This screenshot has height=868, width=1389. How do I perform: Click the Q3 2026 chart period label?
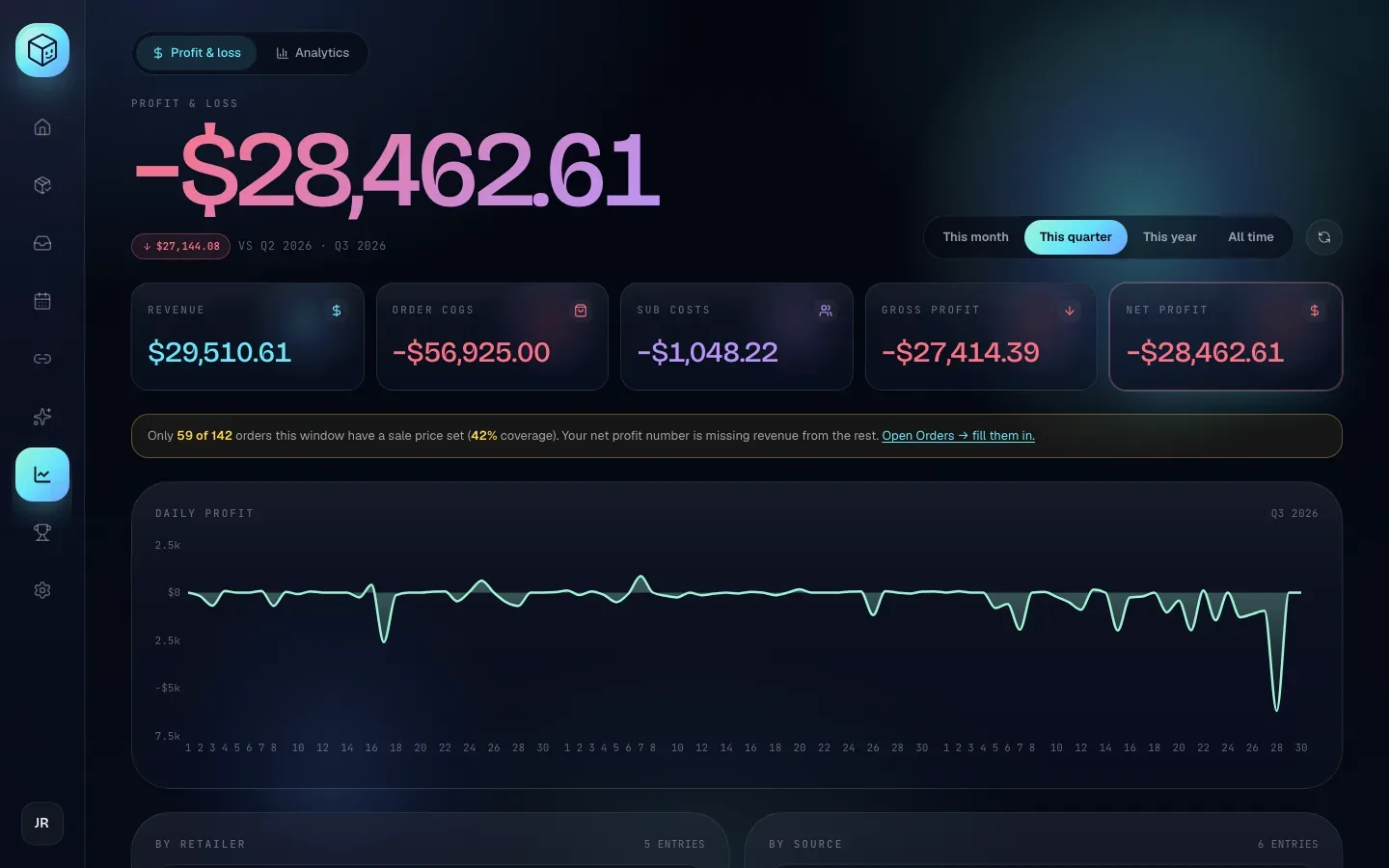click(x=1294, y=514)
